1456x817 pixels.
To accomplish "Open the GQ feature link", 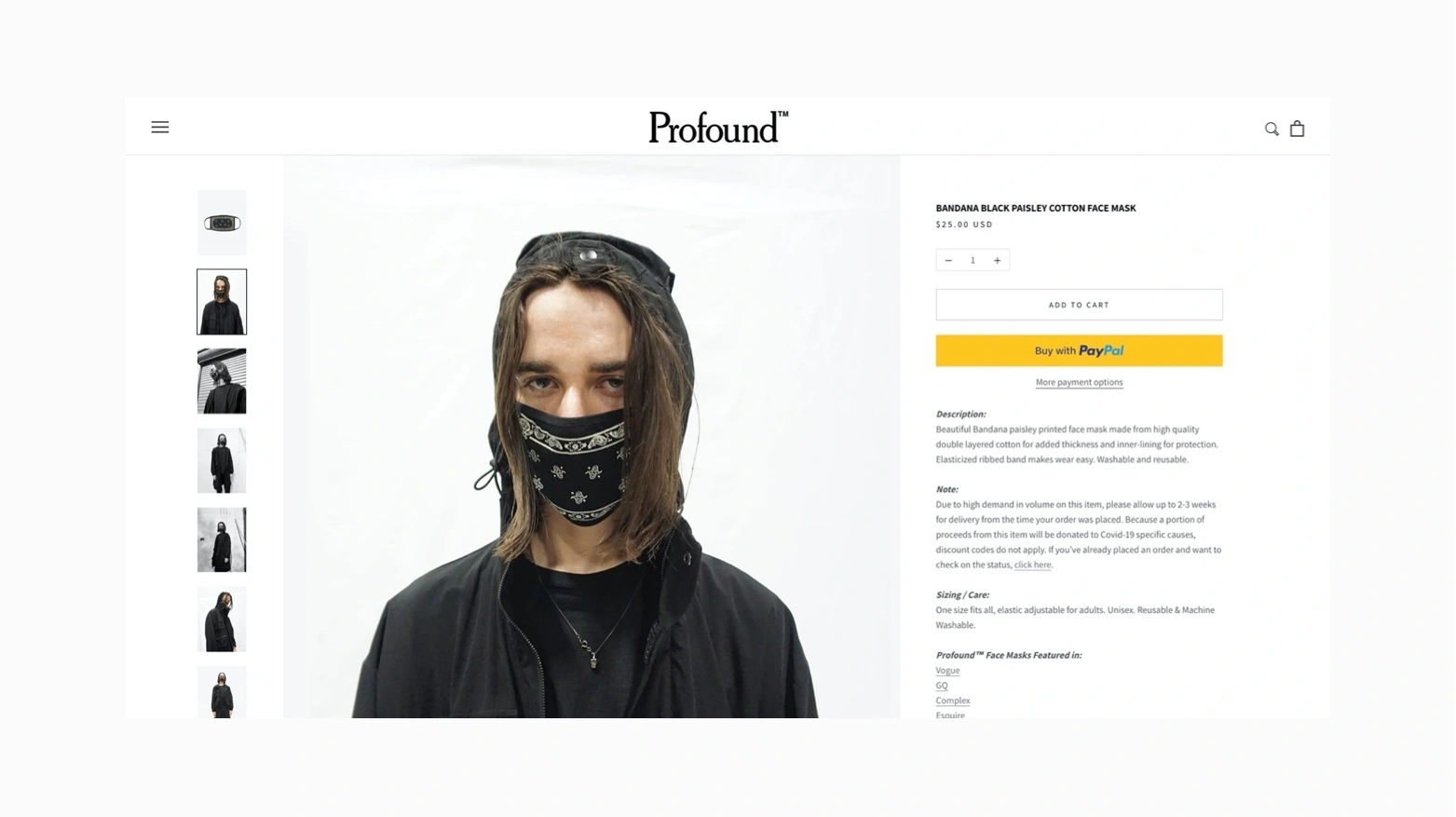I will (x=942, y=685).
